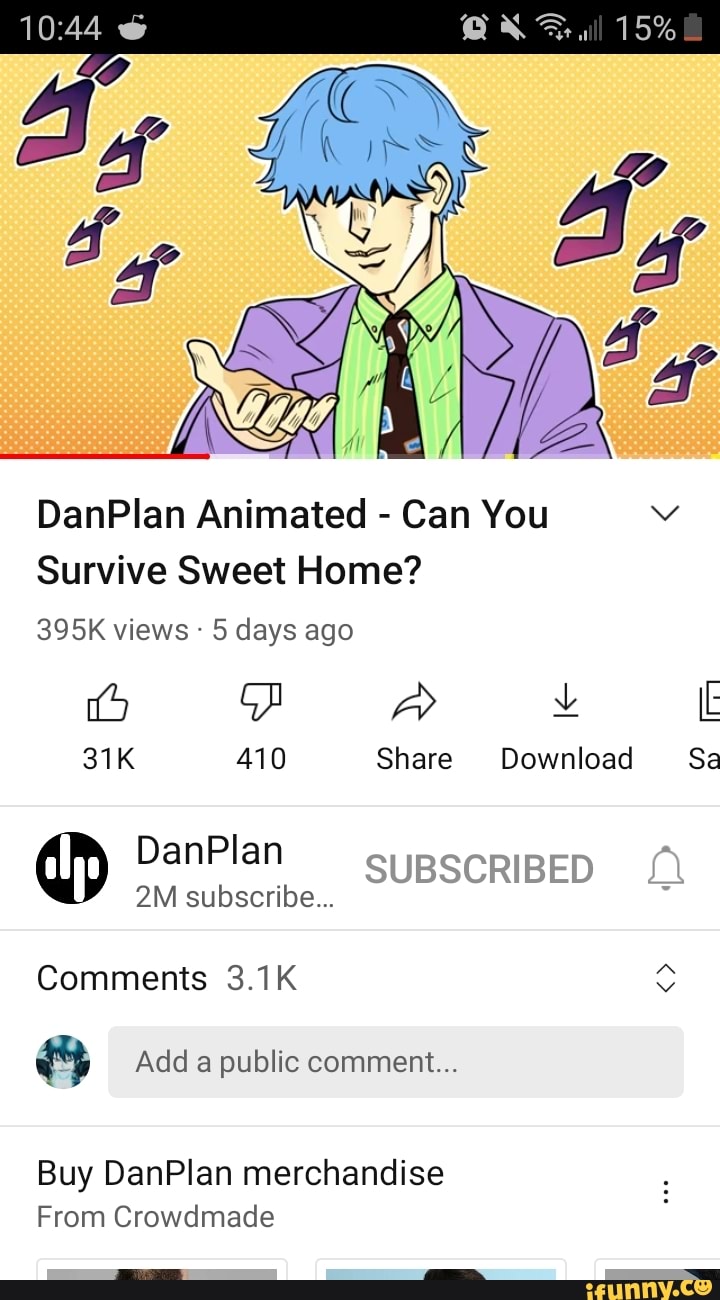This screenshot has height=1300, width=720.
Task: Tap the video player thumbnail
Action: pos(360,256)
